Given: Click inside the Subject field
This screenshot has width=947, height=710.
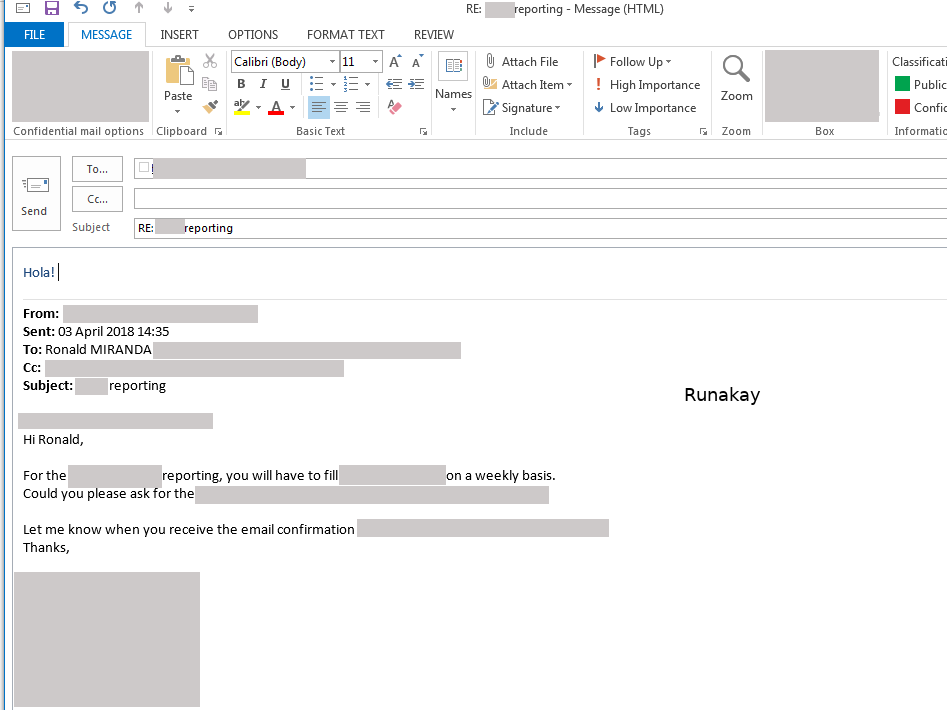Looking at the screenshot, I should [400, 227].
